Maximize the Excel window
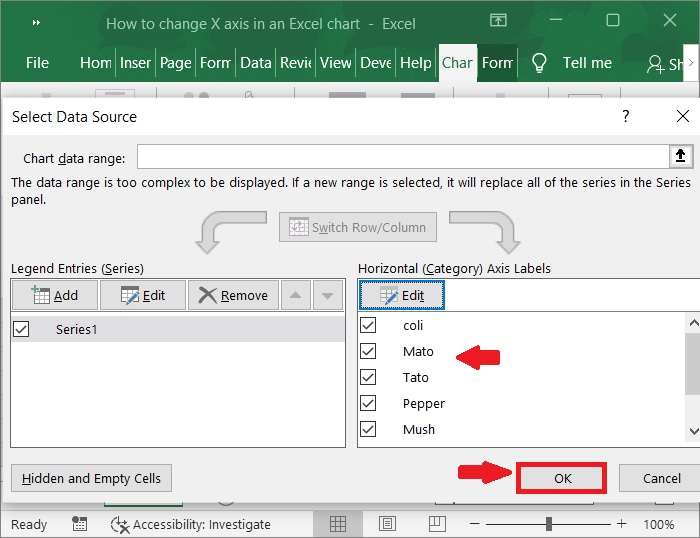The width and height of the screenshot is (700, 538). click(612, 20)
